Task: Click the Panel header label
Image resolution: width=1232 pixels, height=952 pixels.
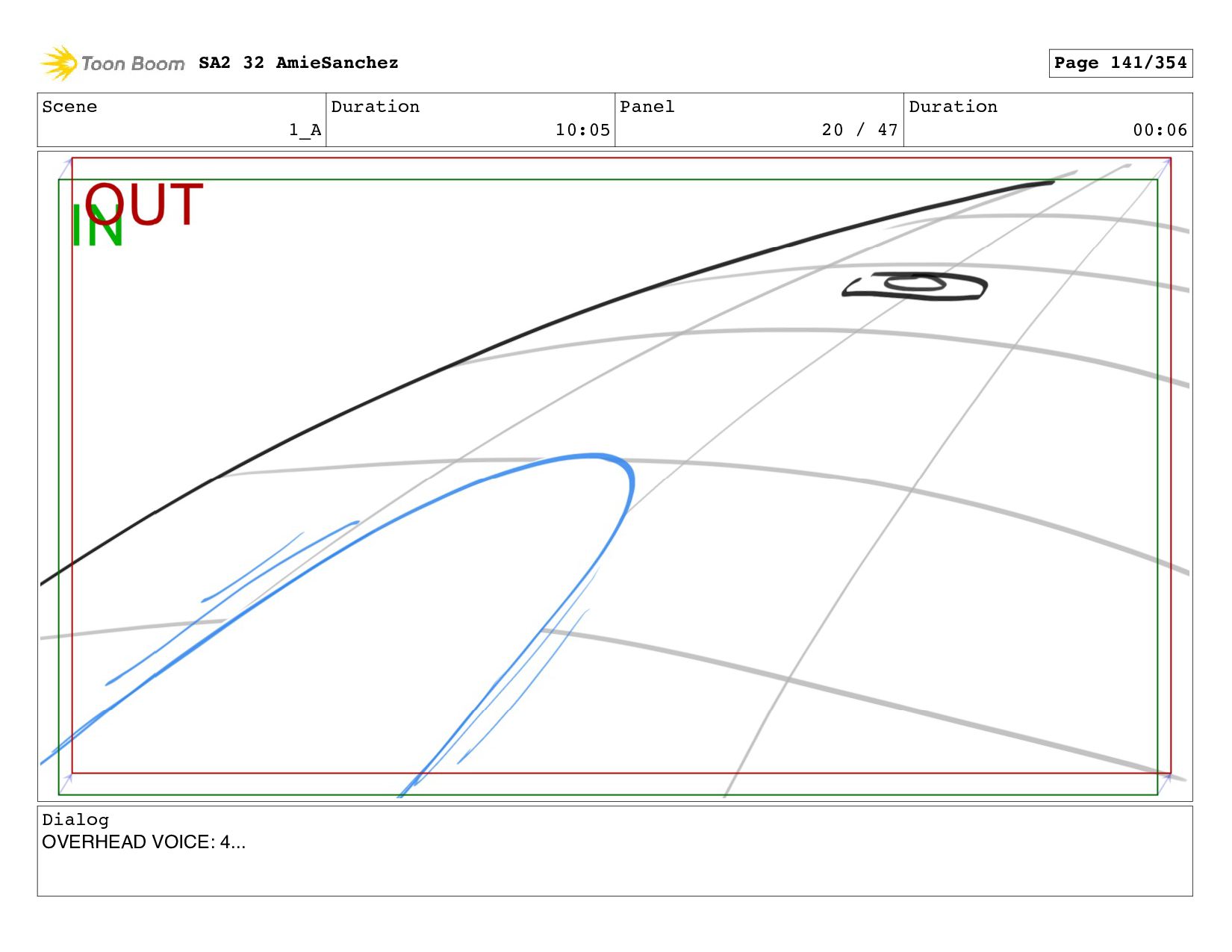Action: (x=647, y=107)
